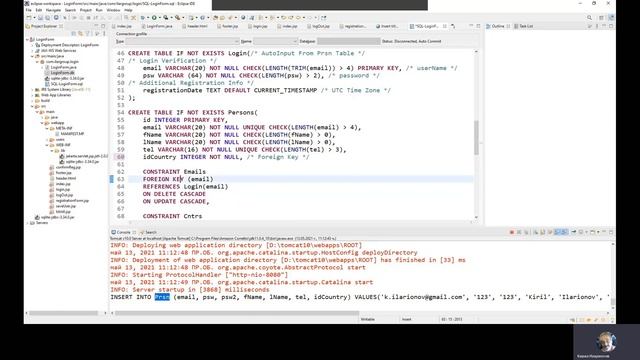Image resolution: width=640 pixels, height=360 pixels.
Task: Maximize the editor area
Action: click(478, 26)
